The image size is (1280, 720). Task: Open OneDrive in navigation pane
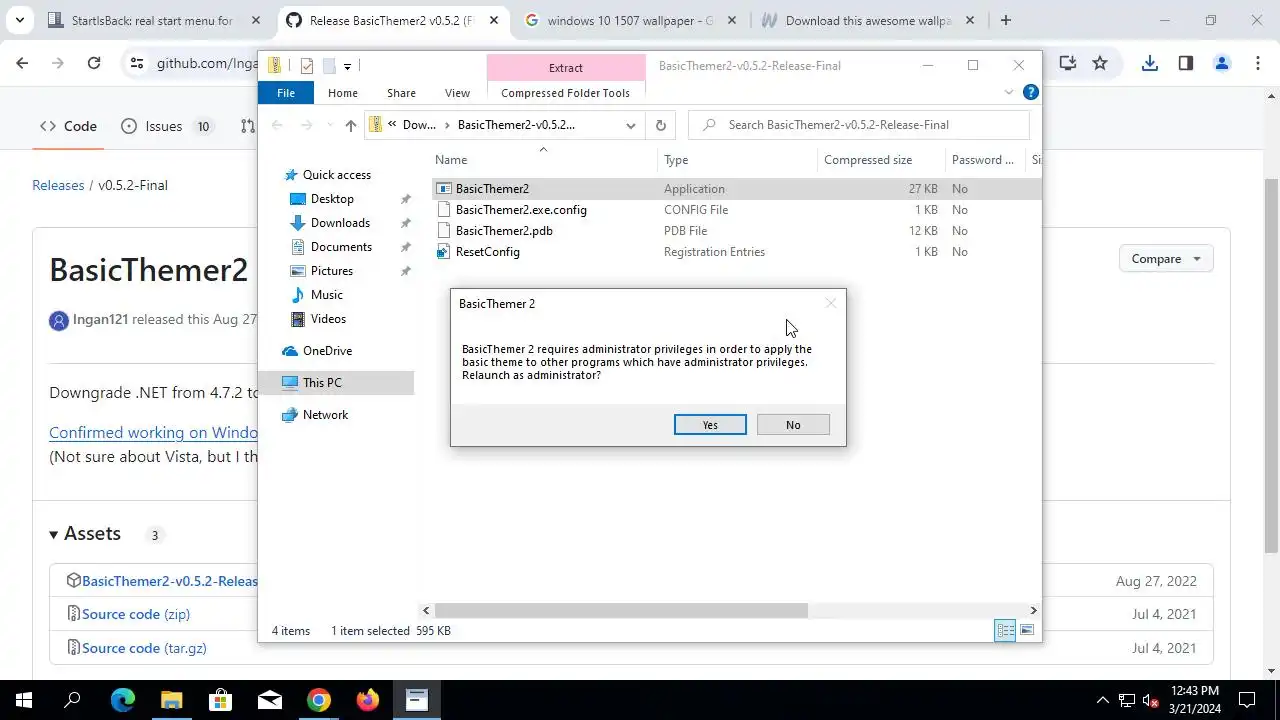point(327,351)
